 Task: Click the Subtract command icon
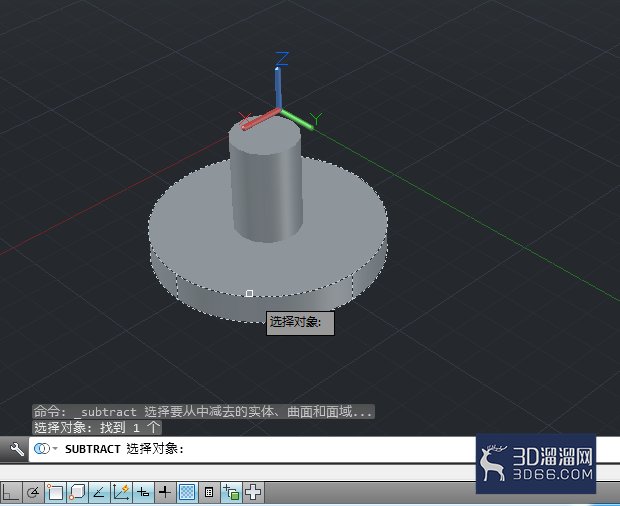coord(41,449)
